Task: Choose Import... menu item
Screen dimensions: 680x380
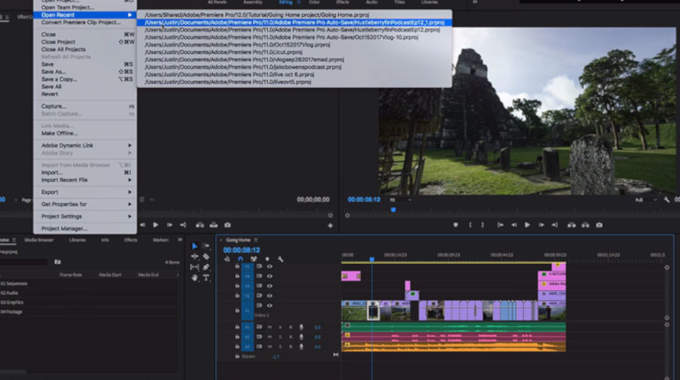Action: tap(85, 173)
